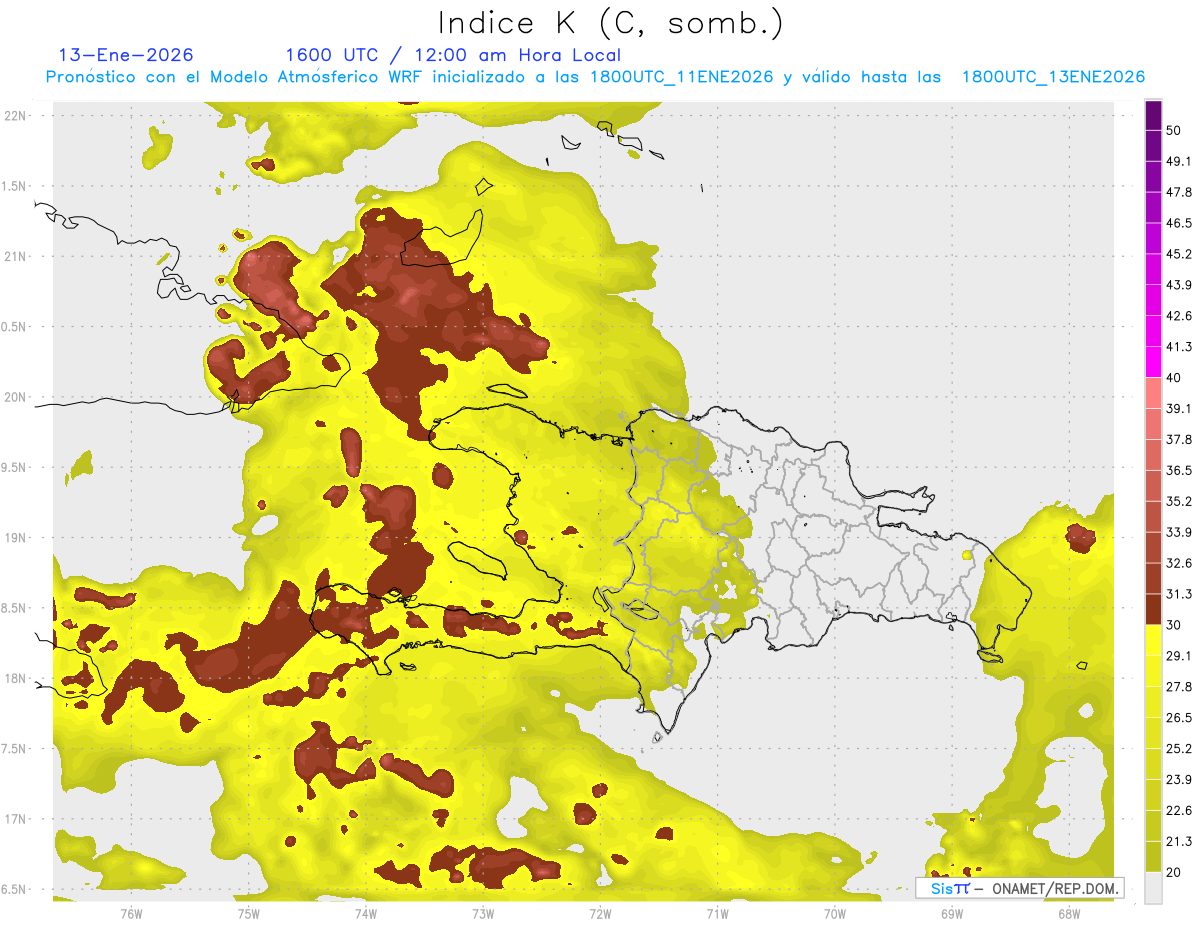Image resolution: width=1200 pixels, height=927 pixels.
Task: Click the "22N" latitude label
Action: click(x=15, y=115)
